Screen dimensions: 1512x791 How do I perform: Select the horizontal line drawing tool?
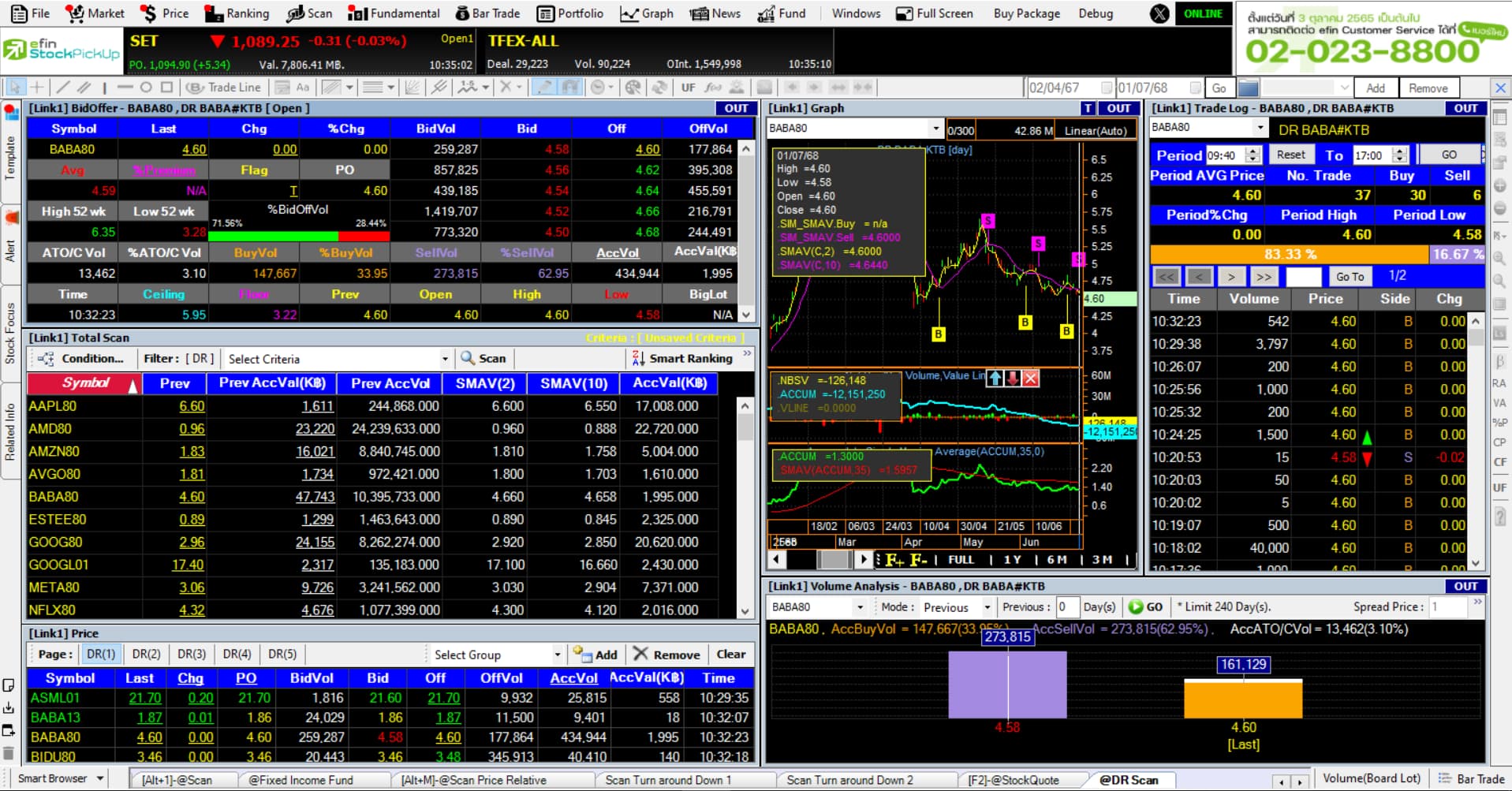tap(125, 88)
